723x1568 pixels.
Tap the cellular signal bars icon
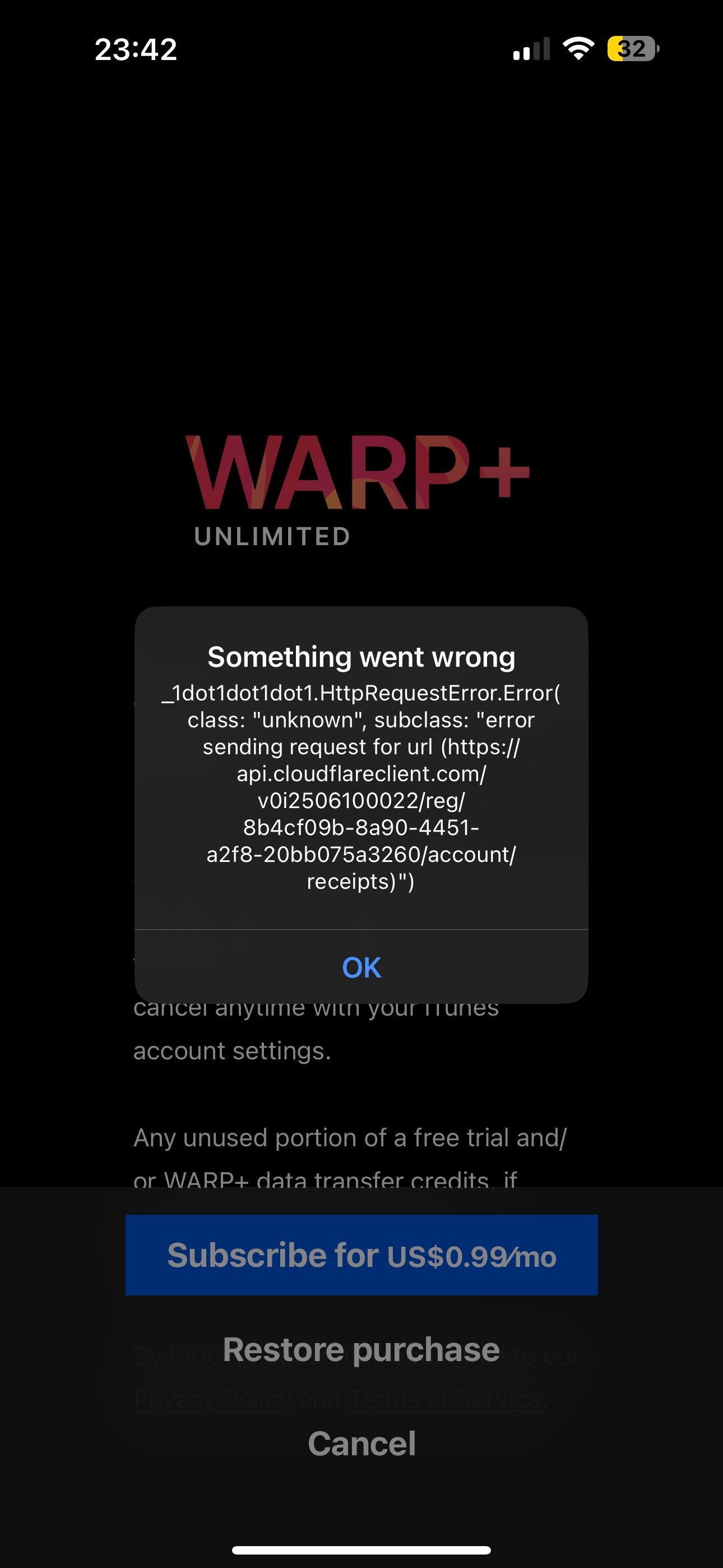point(531,49)
